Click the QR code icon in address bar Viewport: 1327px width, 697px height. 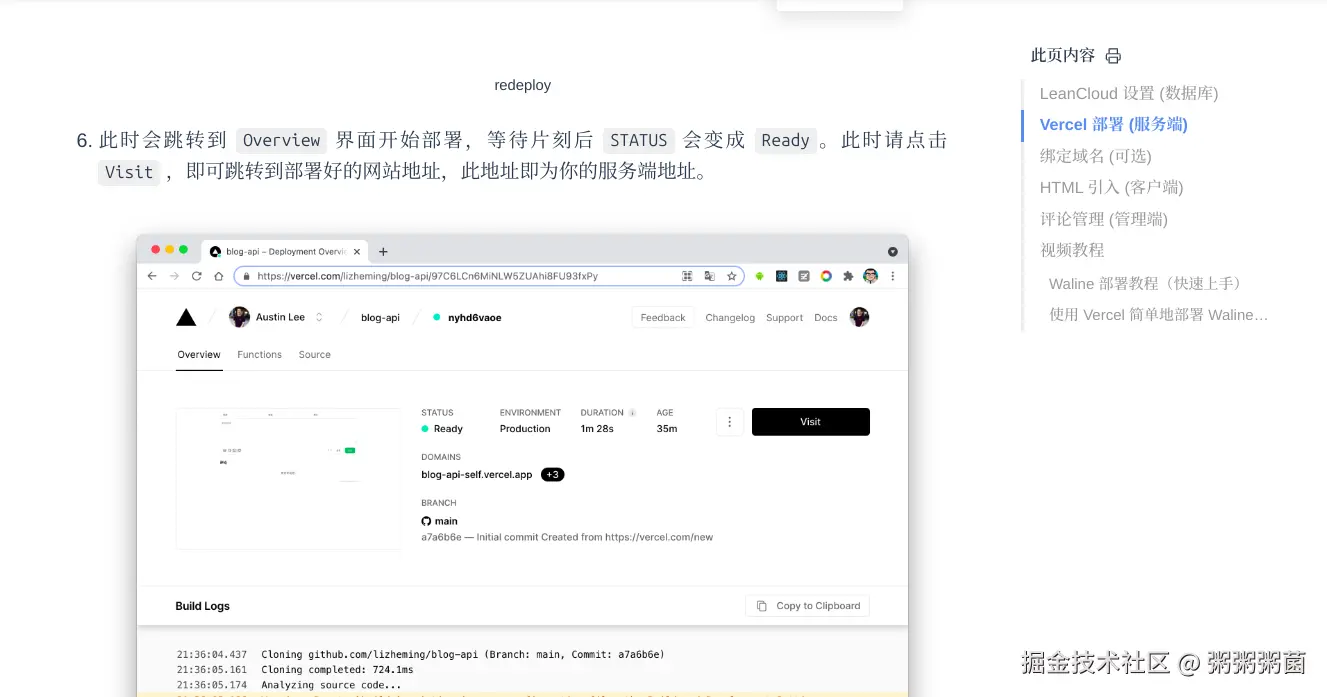coord(687,276)
